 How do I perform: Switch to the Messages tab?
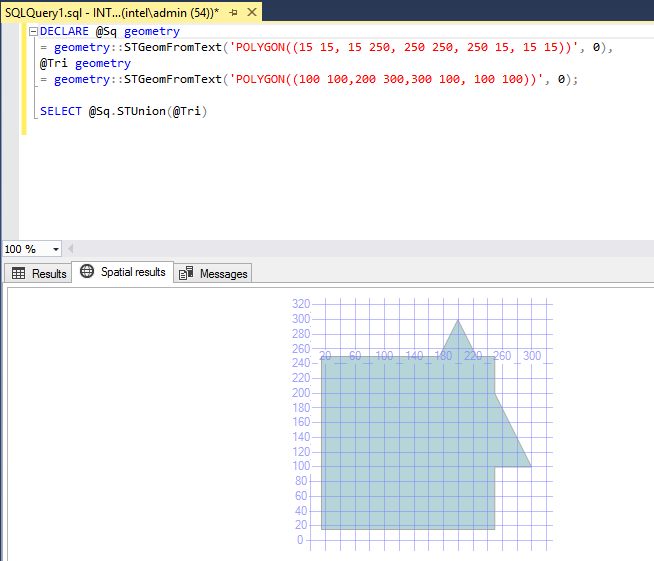point(213,274)
